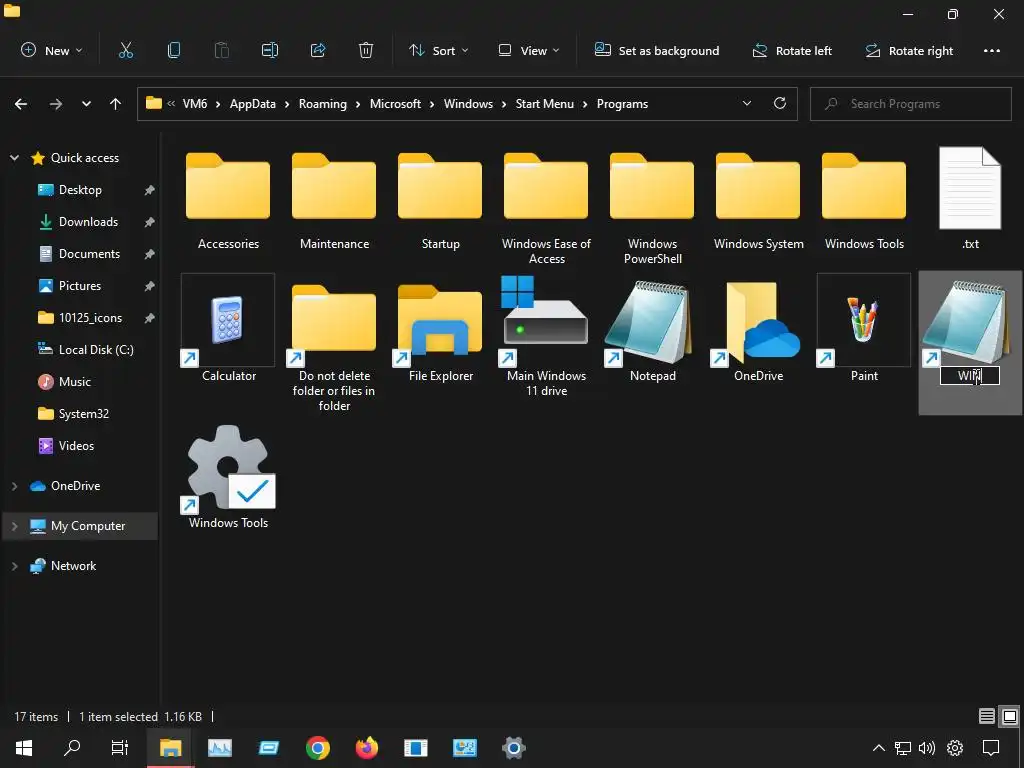
Task: Open Task View on the taskbar
Action: (x=120, y=748)
